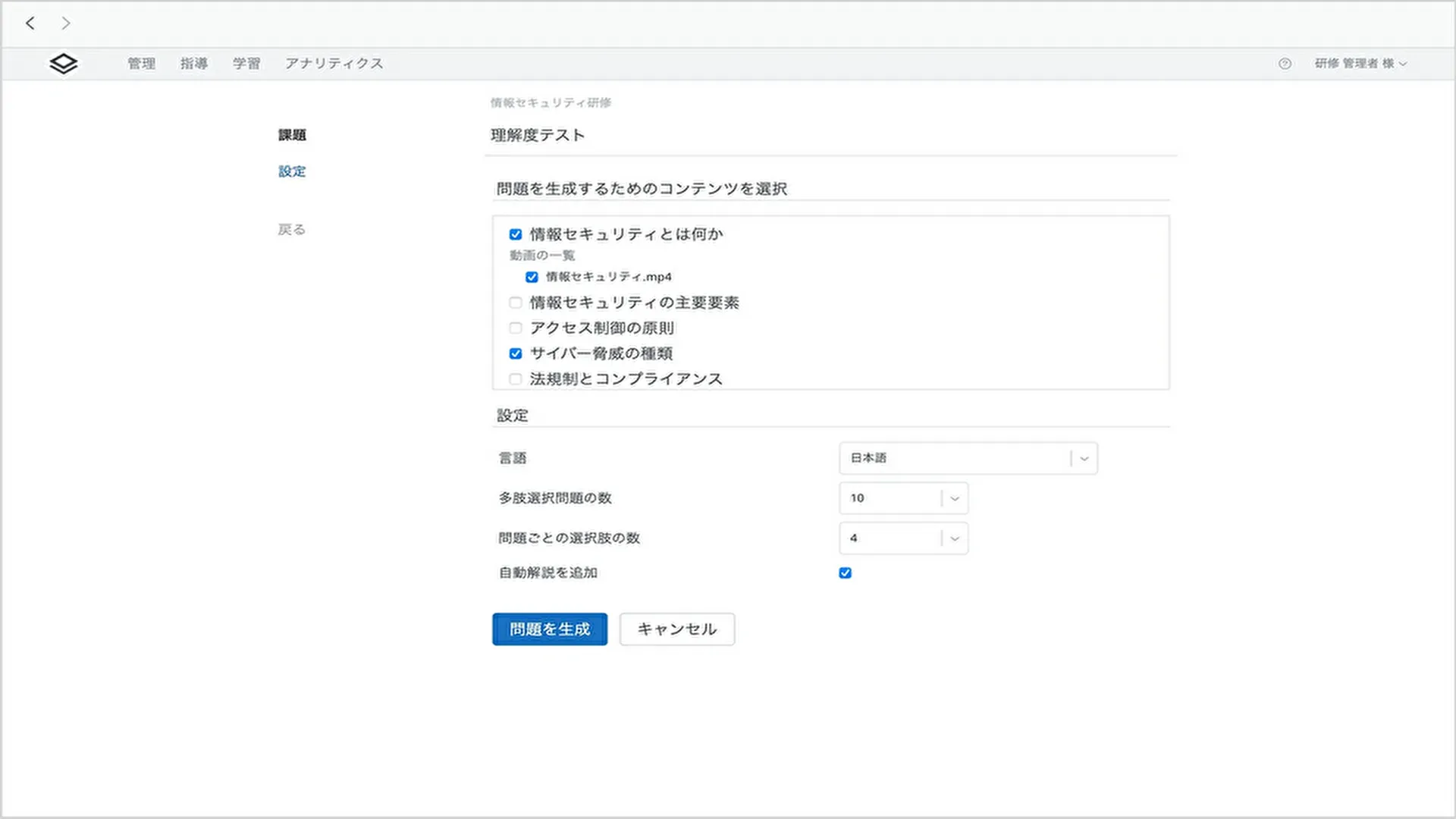Check 法規制とコンプライアンス checkbox
This screenshot has width=1456, height=819.
tap(516, 379)
